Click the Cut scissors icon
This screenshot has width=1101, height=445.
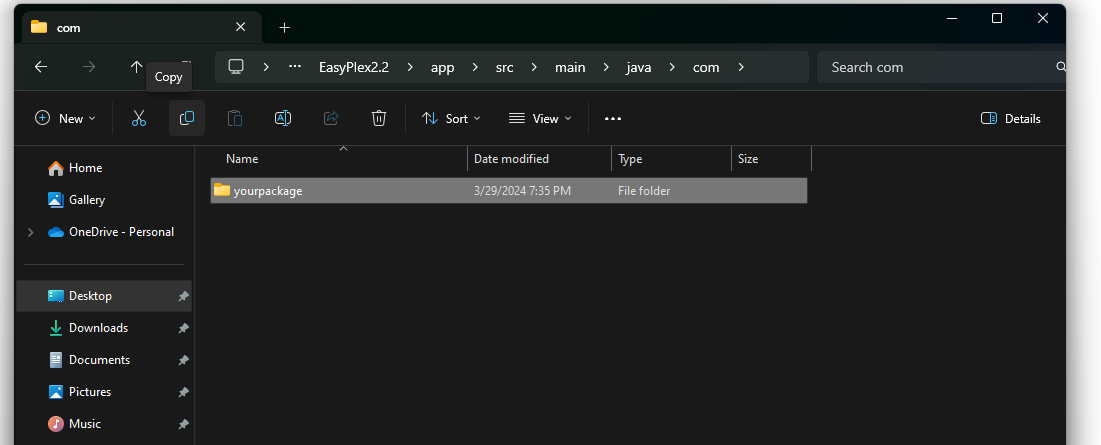[x=139, y=119]
